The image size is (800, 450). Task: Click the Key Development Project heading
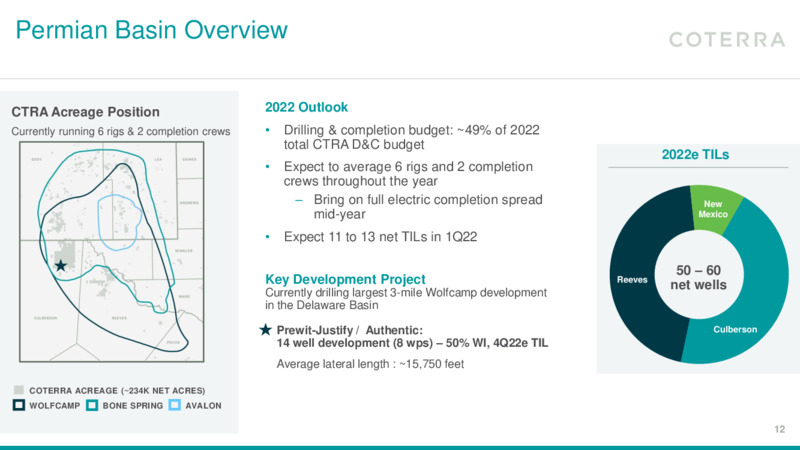345,279
